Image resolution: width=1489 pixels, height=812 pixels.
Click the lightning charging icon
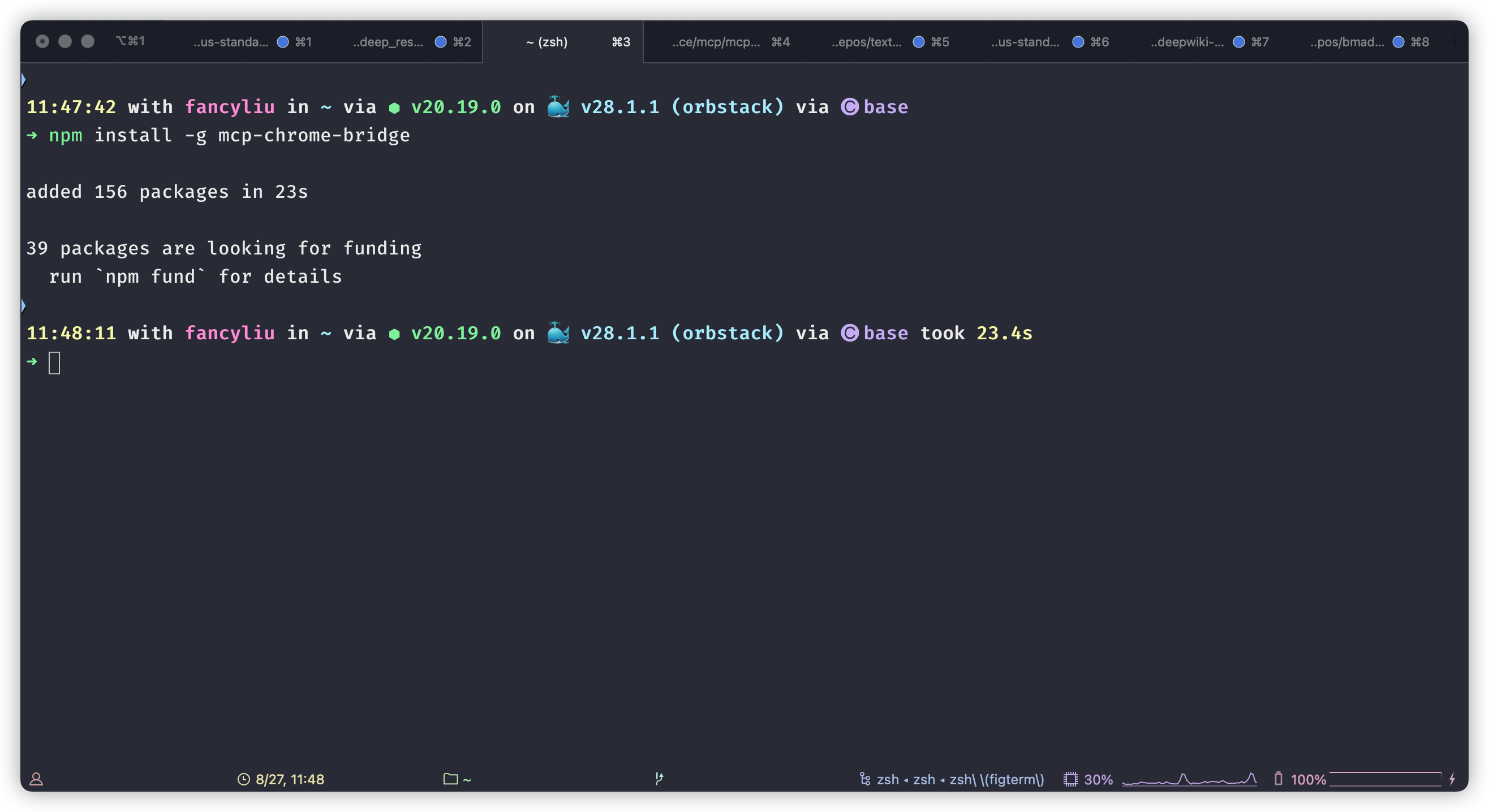click(1452, 779)
